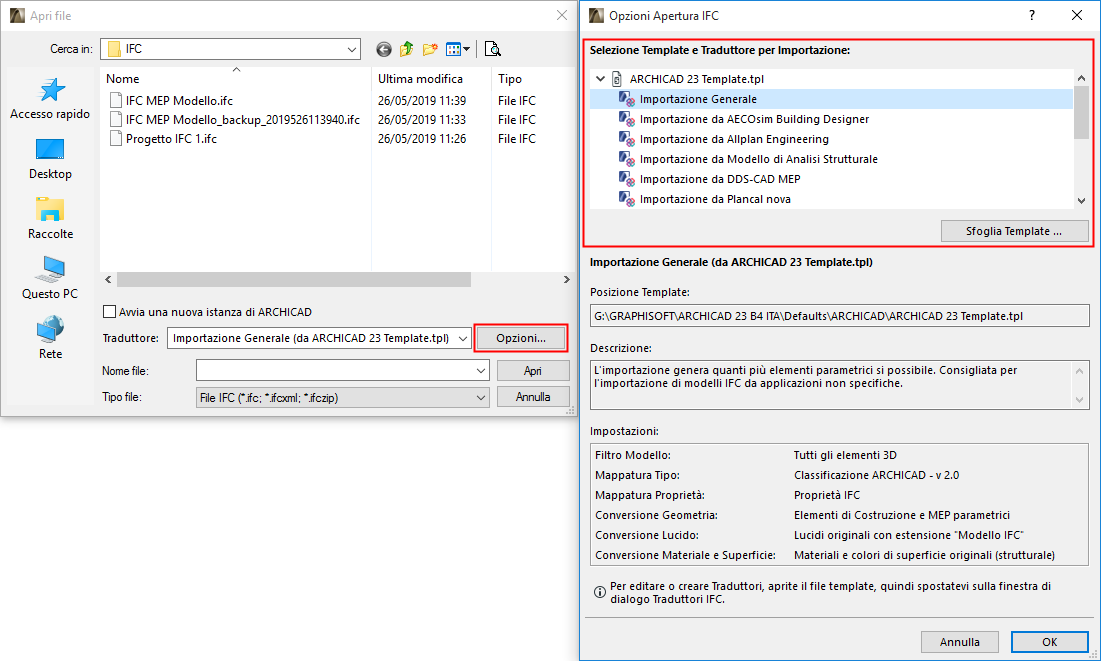Open Accesso rapido in the sidebar
The image size is (1101, 661).
pos(50,98)
